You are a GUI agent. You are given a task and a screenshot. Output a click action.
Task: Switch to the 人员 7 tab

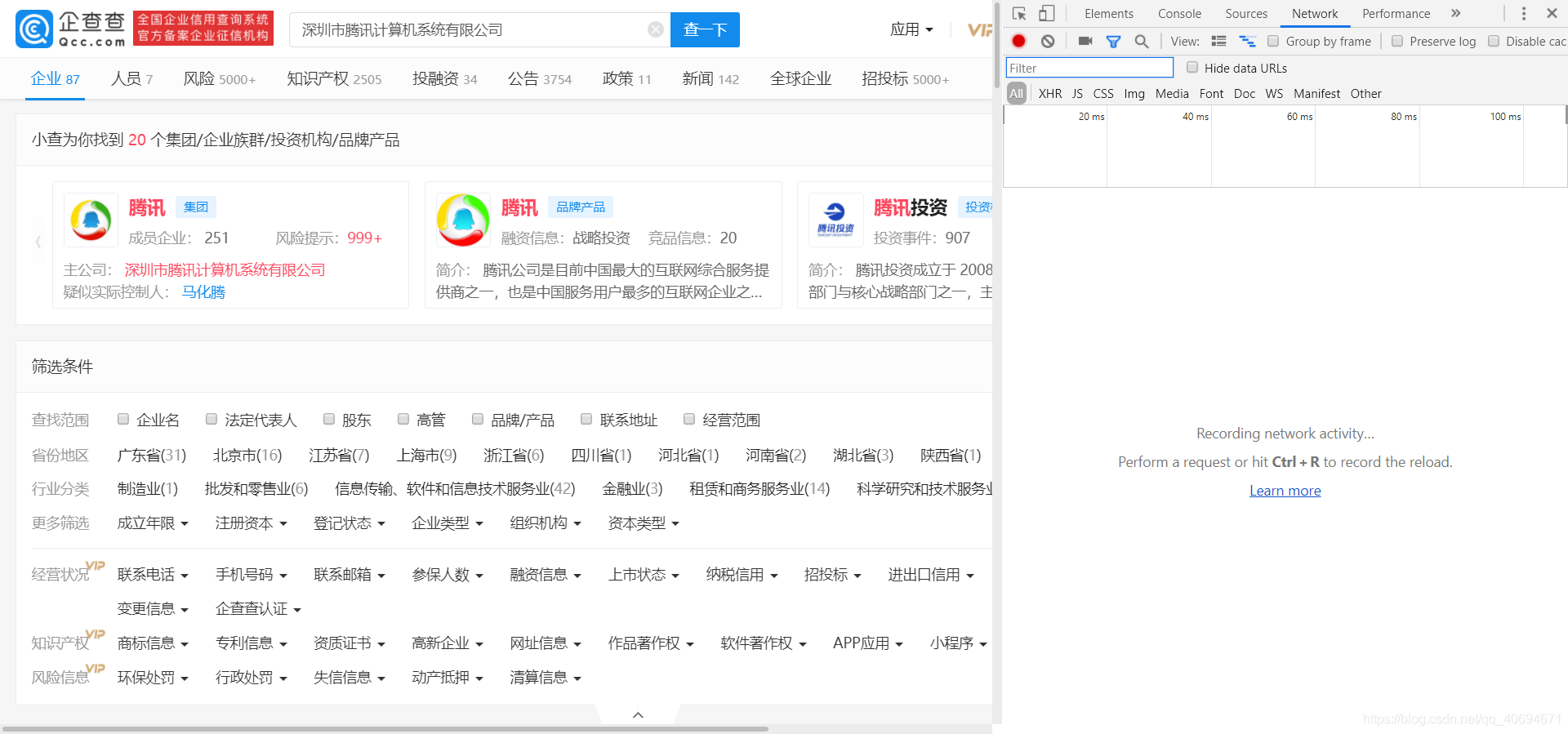pos(131,79)
